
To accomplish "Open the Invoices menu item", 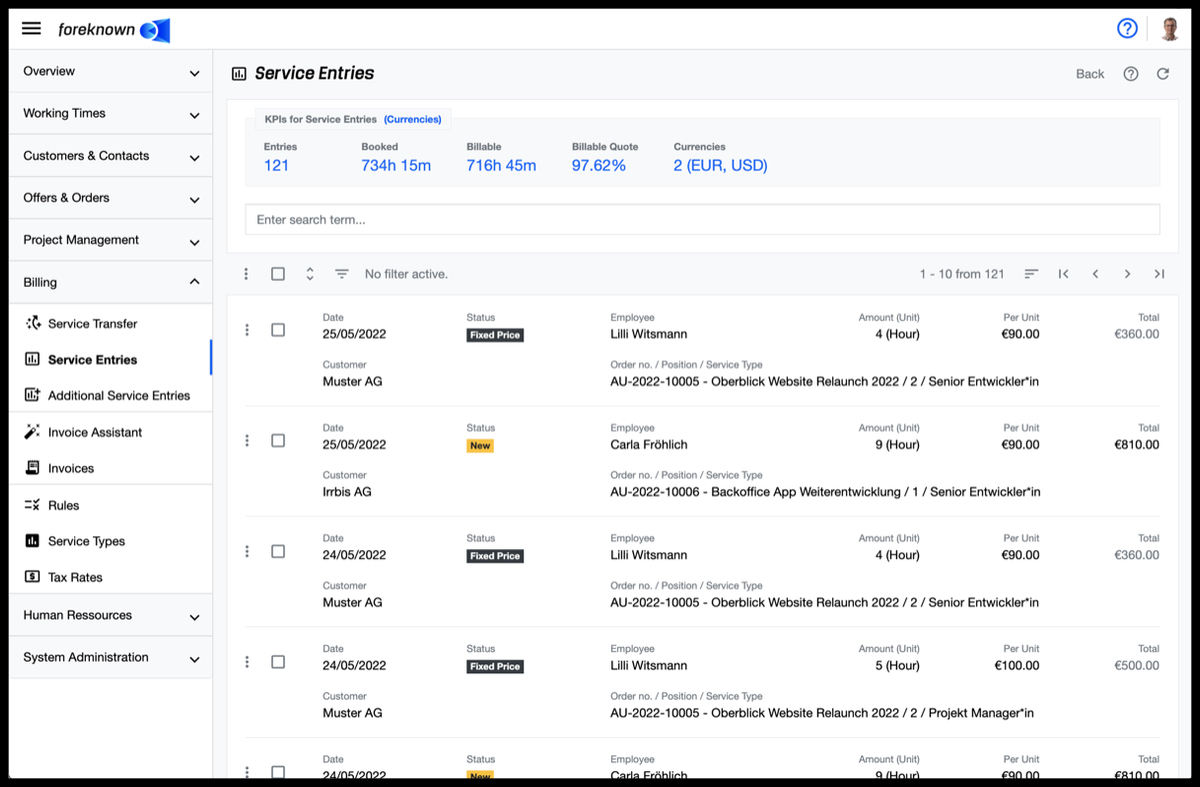I will coord(110,468).
